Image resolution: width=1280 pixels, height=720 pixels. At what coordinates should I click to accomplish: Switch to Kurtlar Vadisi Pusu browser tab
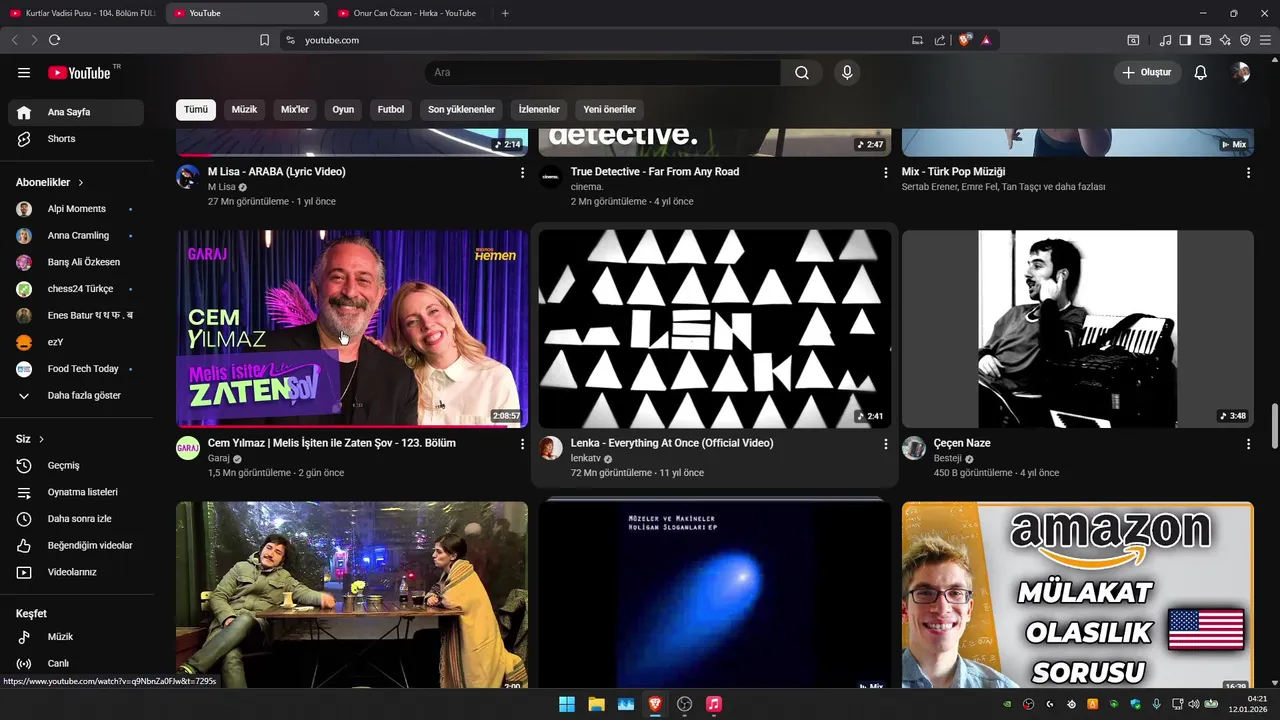coord(82,13)
